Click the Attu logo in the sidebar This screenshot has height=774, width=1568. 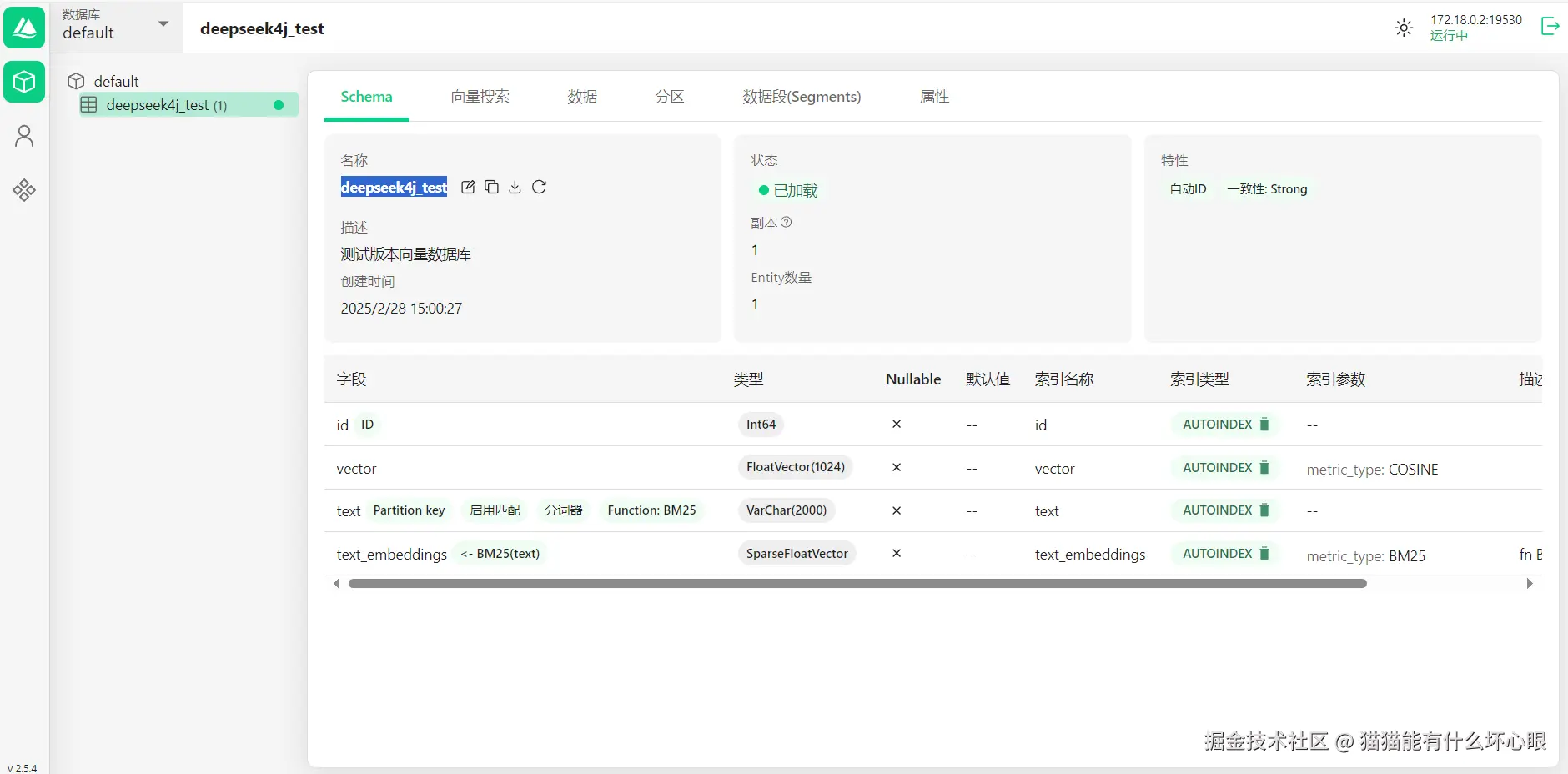pyautogui.click(x=24, y=28)
